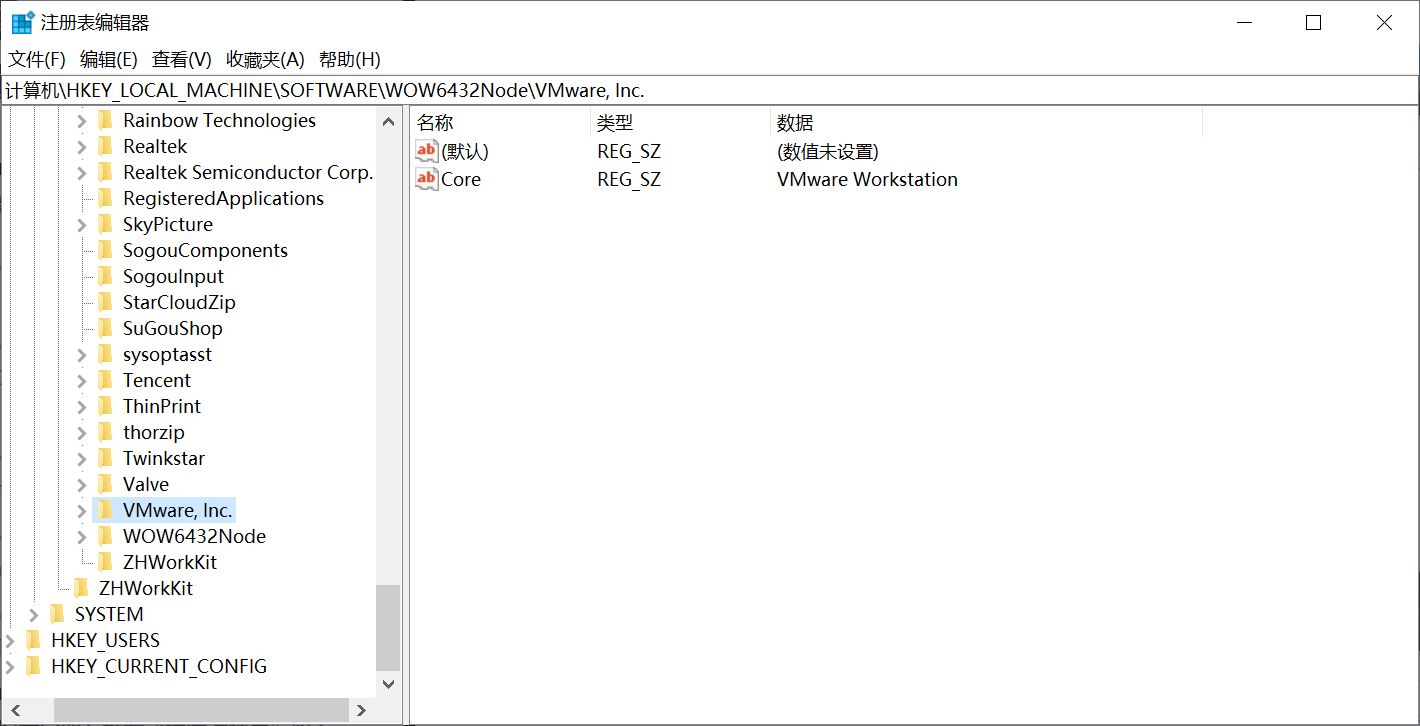Viewport: 1420px width, 726px height.
Task: Expand the HKEY_USERS hive
Action: point(10,641)
